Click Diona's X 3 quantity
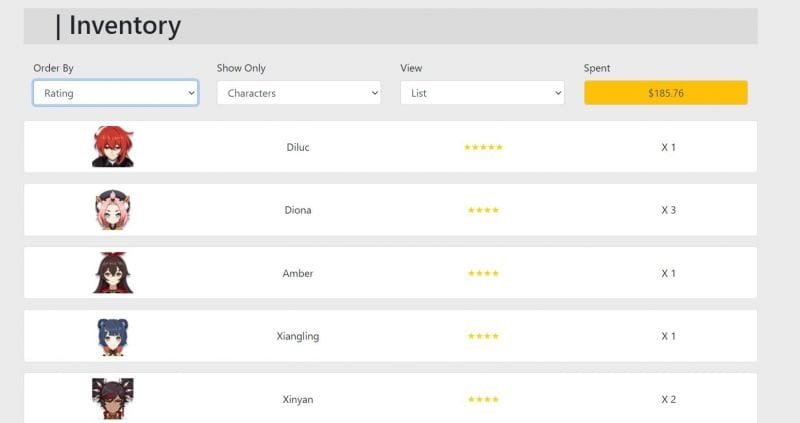Image resolution: width=800 pixels, height=423 pixels. [x=668, y=210]
